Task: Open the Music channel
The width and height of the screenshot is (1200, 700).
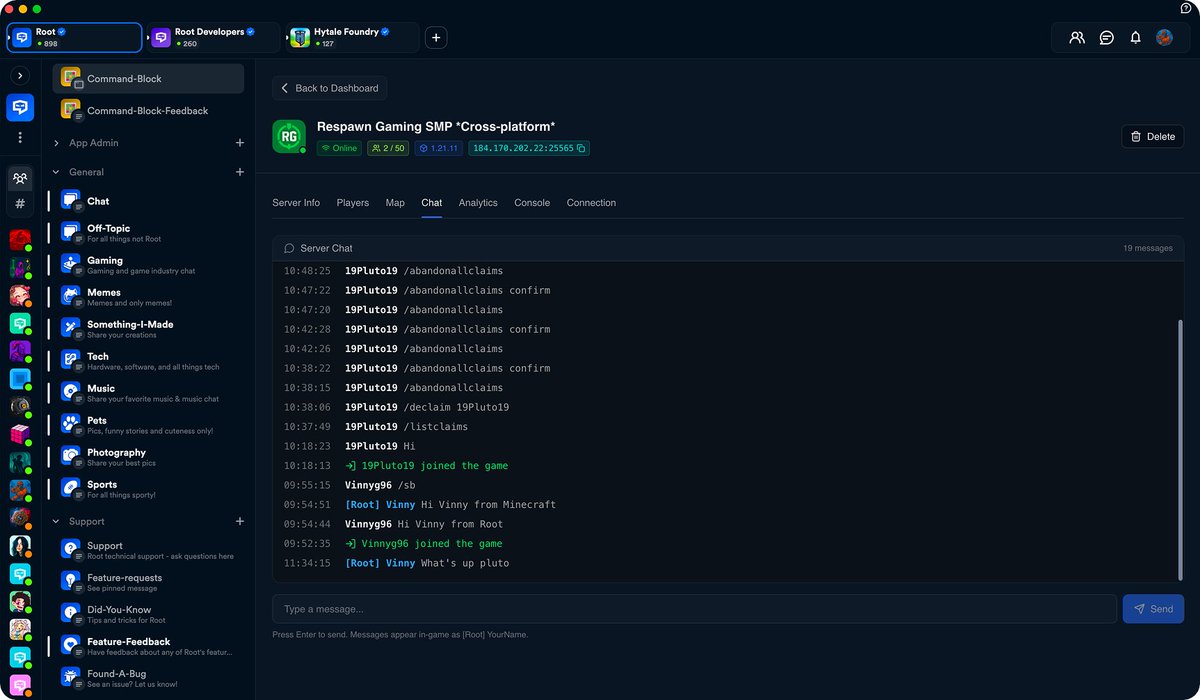Action: click(148, 393)
